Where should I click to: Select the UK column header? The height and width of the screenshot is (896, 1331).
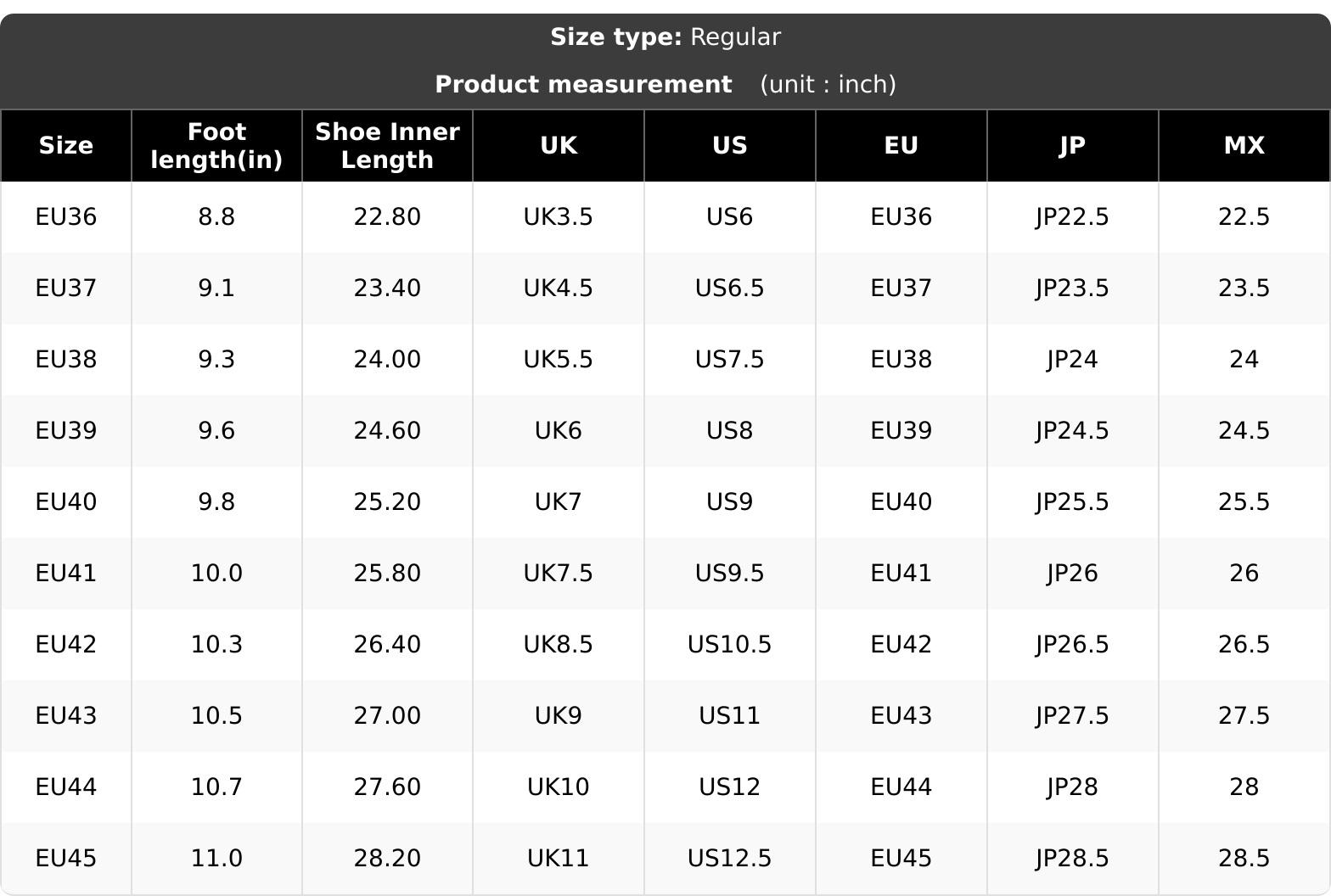click(x=559, y=146)
